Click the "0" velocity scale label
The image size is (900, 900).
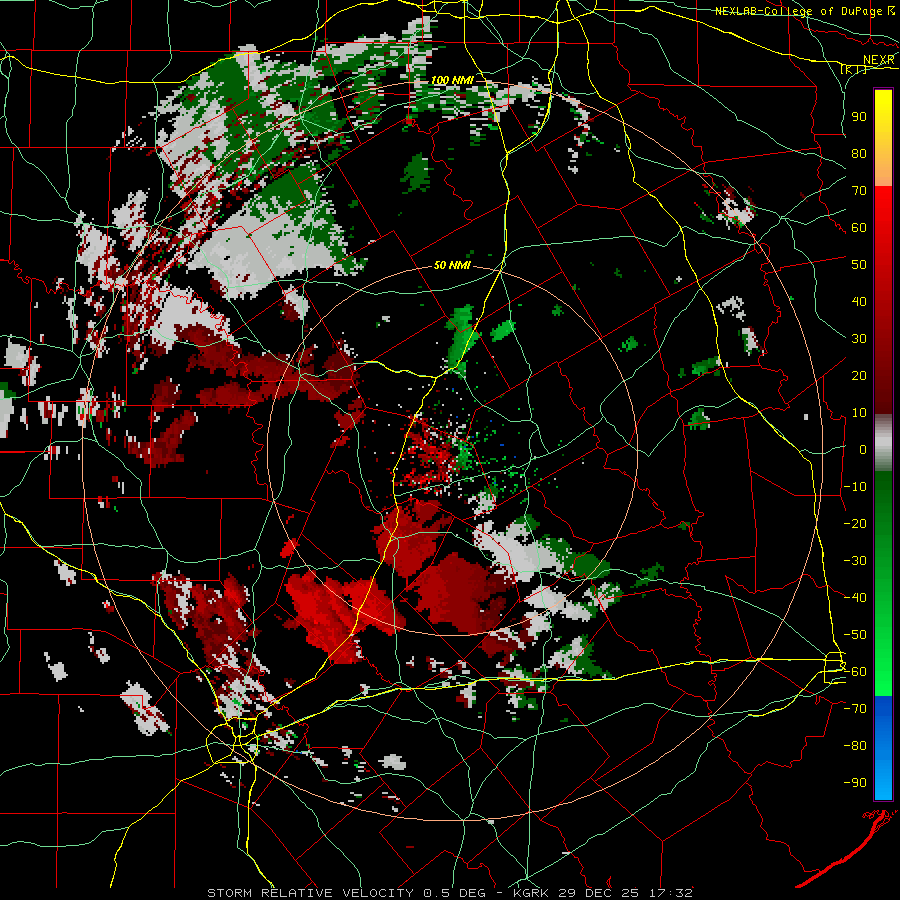(x=863, y=449)
